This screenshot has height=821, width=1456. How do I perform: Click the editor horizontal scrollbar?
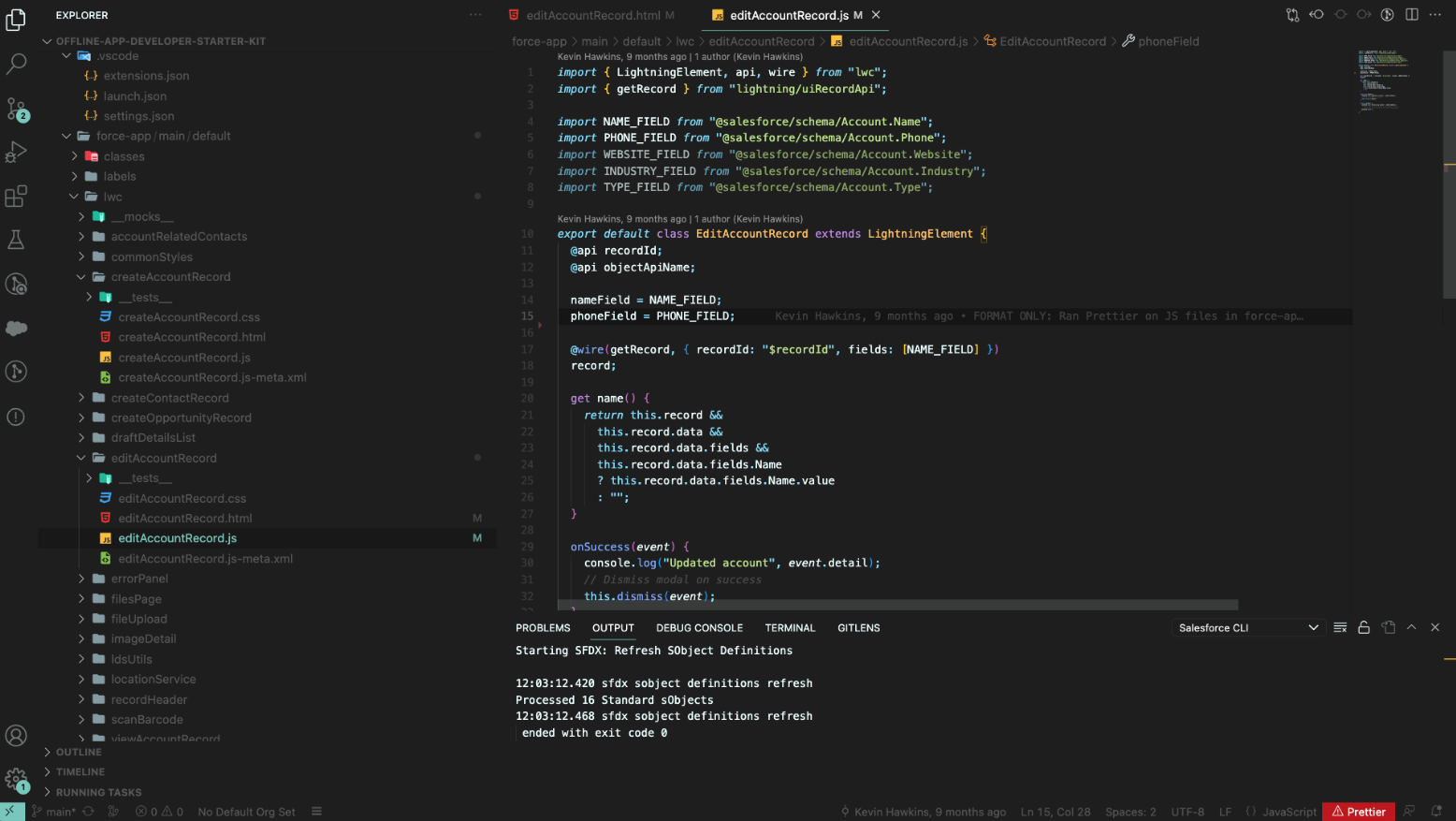click(x=897, y=605)
